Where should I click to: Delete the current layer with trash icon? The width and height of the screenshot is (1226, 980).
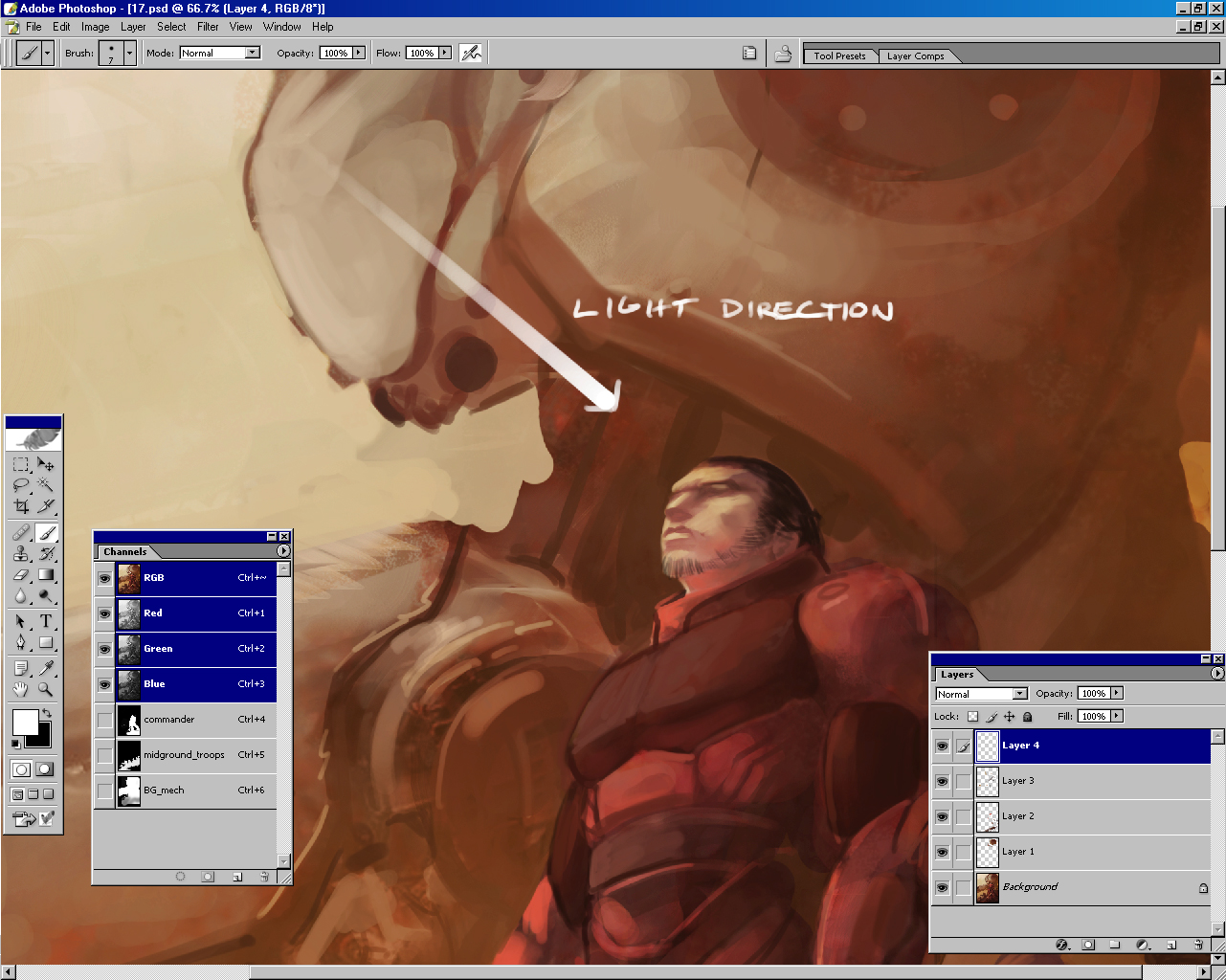pos(1197,945)
